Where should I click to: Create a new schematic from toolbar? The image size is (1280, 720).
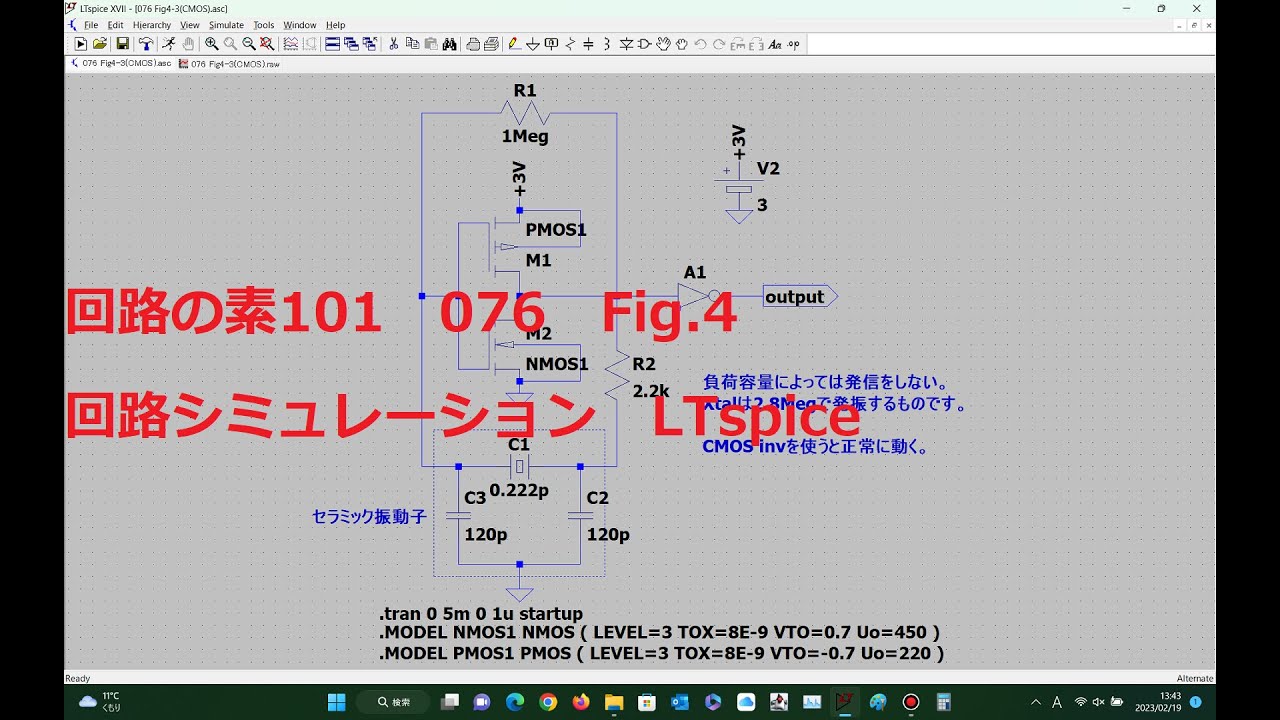81,44
